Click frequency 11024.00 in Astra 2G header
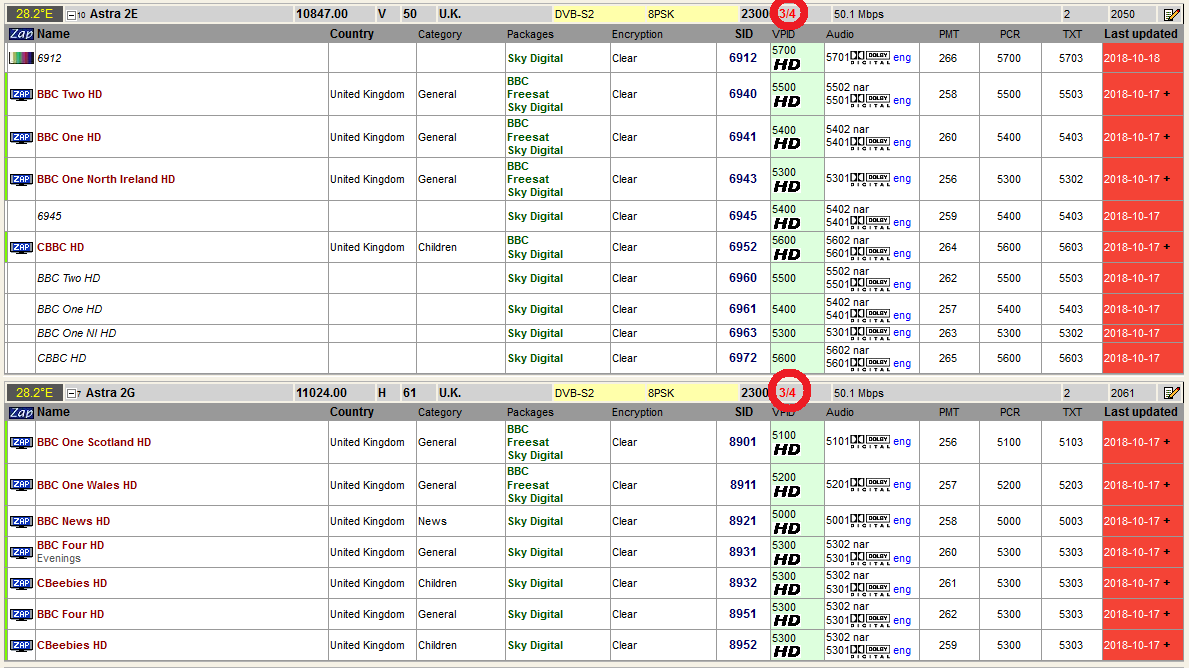The height and width of the screenshot is (668, 1189). (x=322, y=393)
